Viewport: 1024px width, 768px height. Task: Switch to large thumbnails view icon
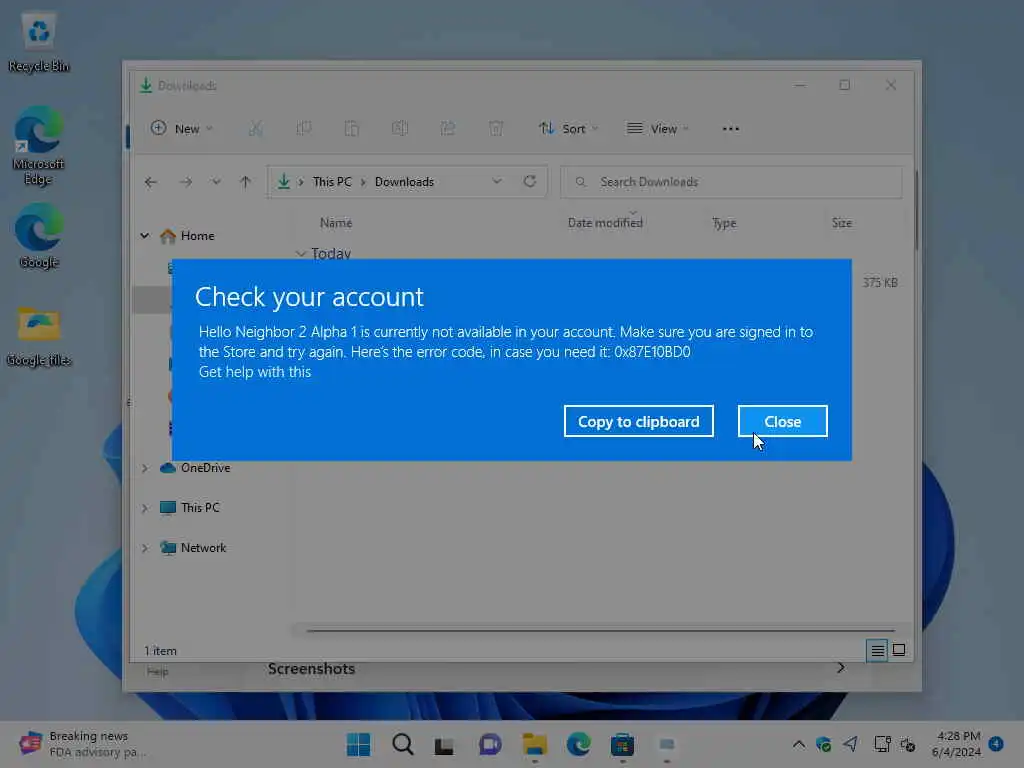click(x=899, y=650)
